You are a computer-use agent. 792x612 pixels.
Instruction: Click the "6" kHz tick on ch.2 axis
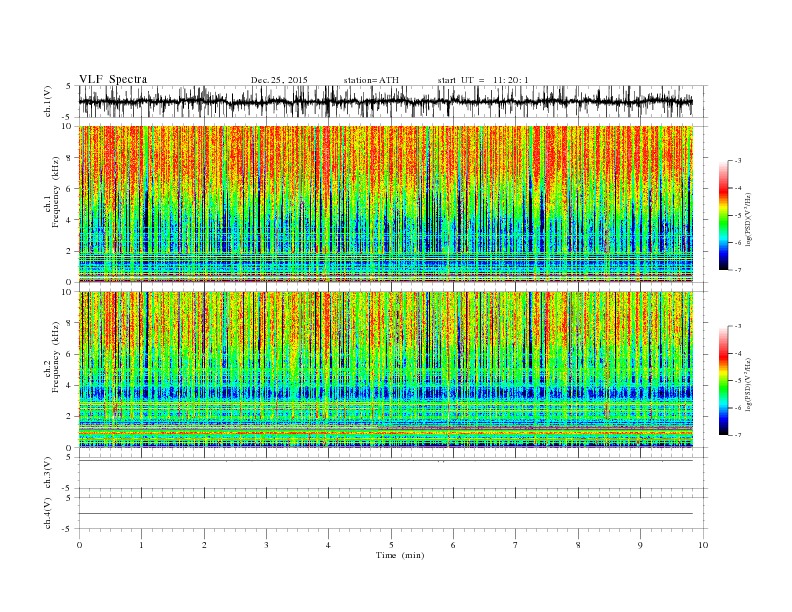click(x=70, y=354)
